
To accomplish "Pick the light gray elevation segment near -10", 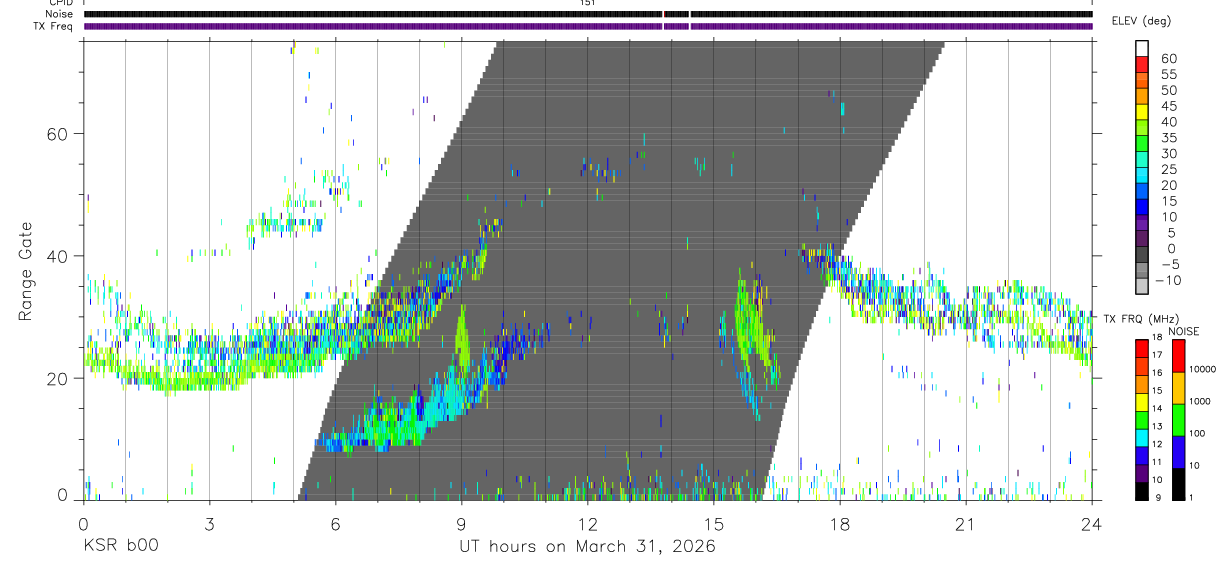I will point(1142,285).
